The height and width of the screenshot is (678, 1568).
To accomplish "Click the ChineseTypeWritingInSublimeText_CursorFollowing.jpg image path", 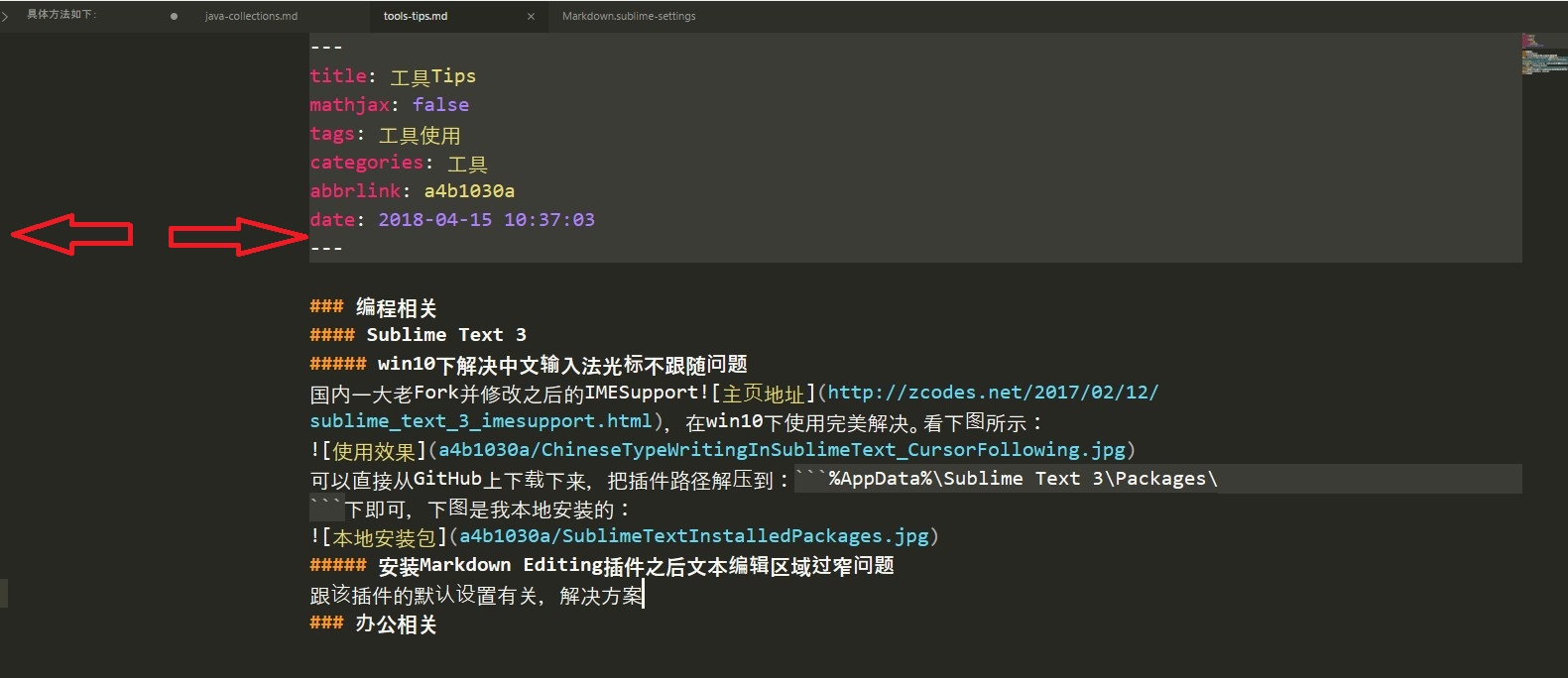I will (x=782, y=450).
